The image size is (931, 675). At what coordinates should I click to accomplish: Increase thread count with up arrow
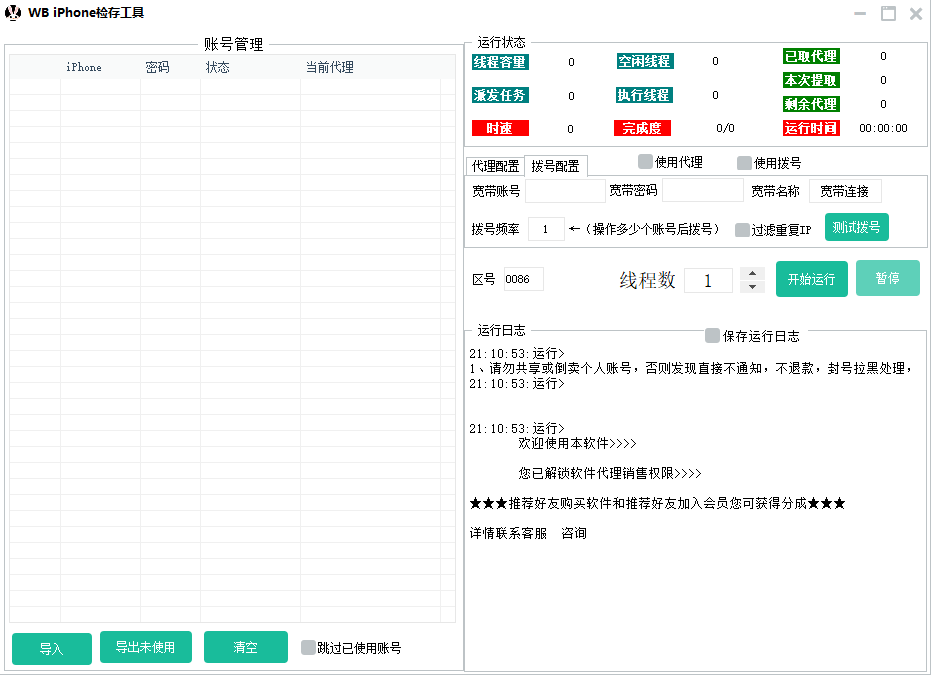pos(752,274)
